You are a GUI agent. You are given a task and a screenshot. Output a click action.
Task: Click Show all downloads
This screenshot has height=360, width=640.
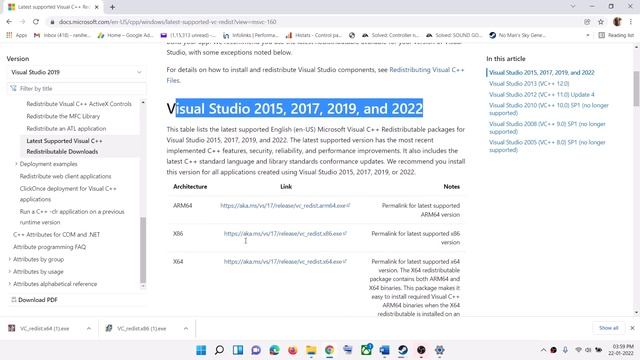(x=609, y=328)
